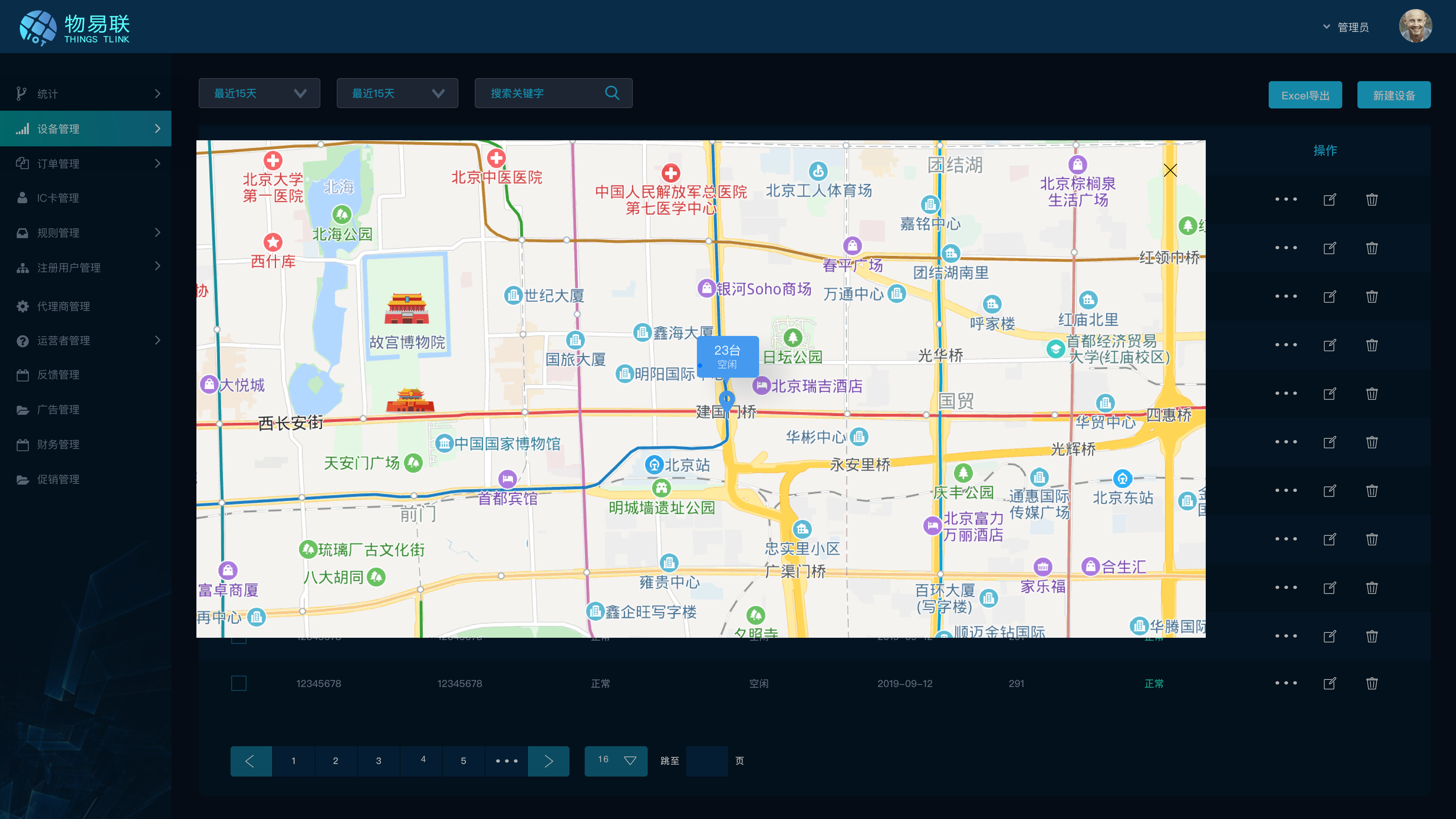Image resolution: width=1456 pixels, height=819 pixels.
Task: Tick the checkbox in the bottom table row
Action: point(238,683)
